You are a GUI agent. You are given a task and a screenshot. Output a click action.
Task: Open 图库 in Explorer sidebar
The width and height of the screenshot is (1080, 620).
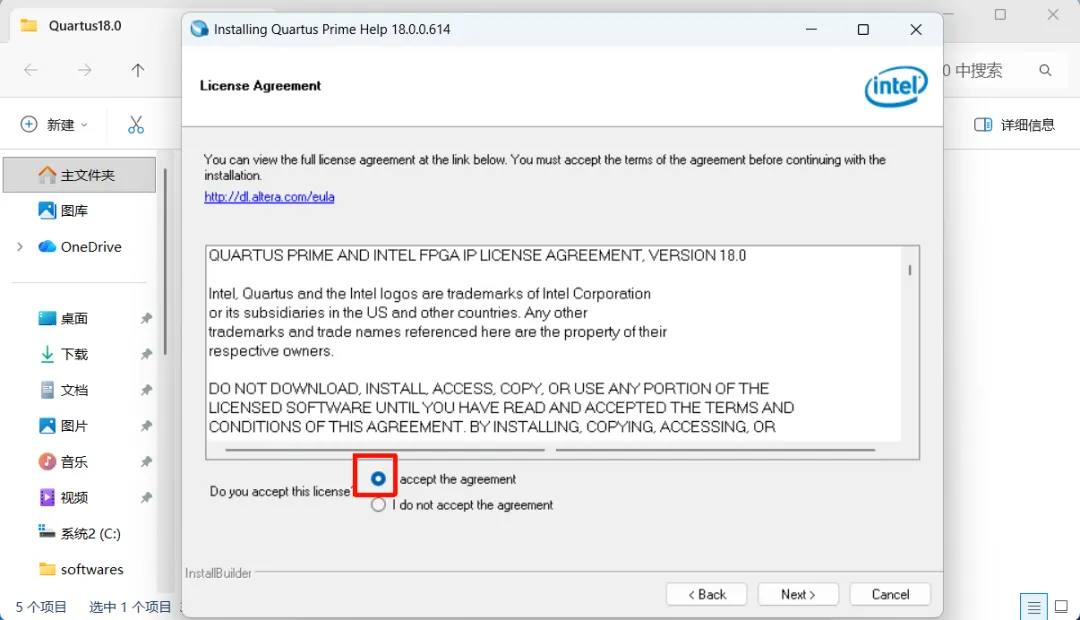pos(74,211)
